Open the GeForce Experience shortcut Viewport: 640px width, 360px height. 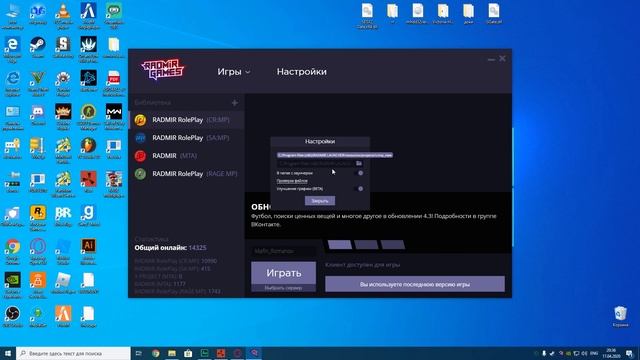(x=13, y=285)
